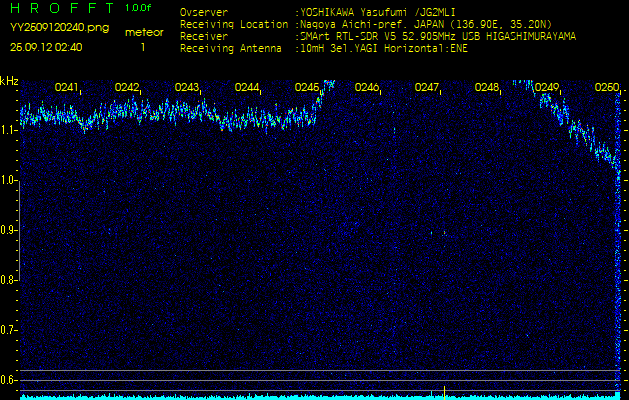Select the 0.9 frequency axis label
Image resolution: width=629 pixels, height=400 pixels.
tap(9, 230)
